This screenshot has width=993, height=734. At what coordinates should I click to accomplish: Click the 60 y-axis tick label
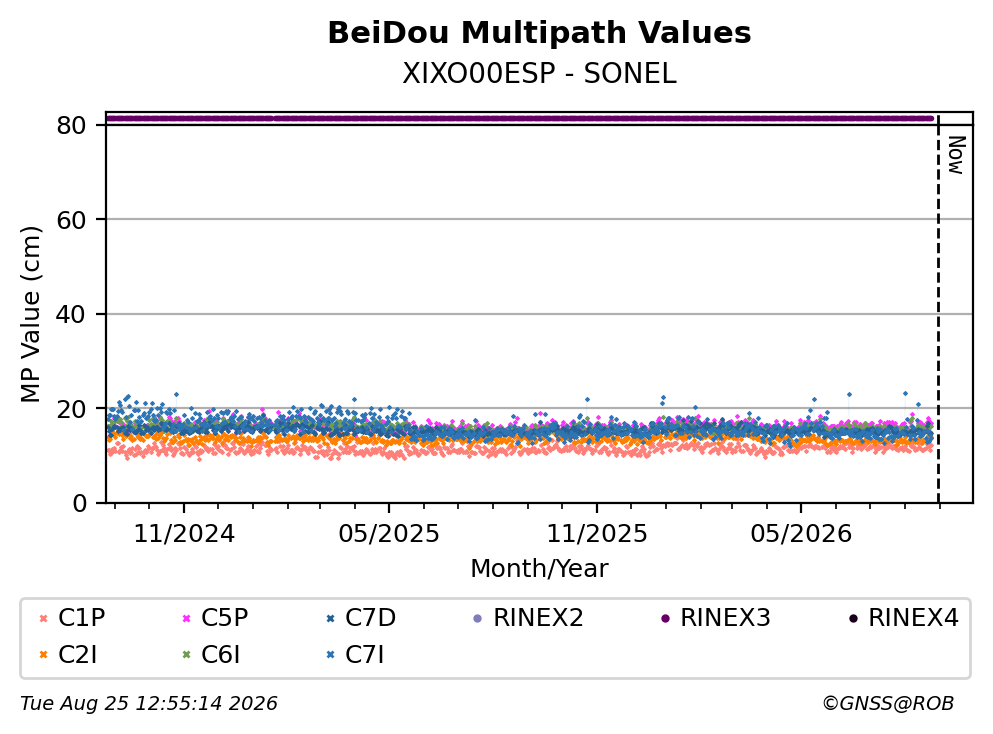click(71, 220)
